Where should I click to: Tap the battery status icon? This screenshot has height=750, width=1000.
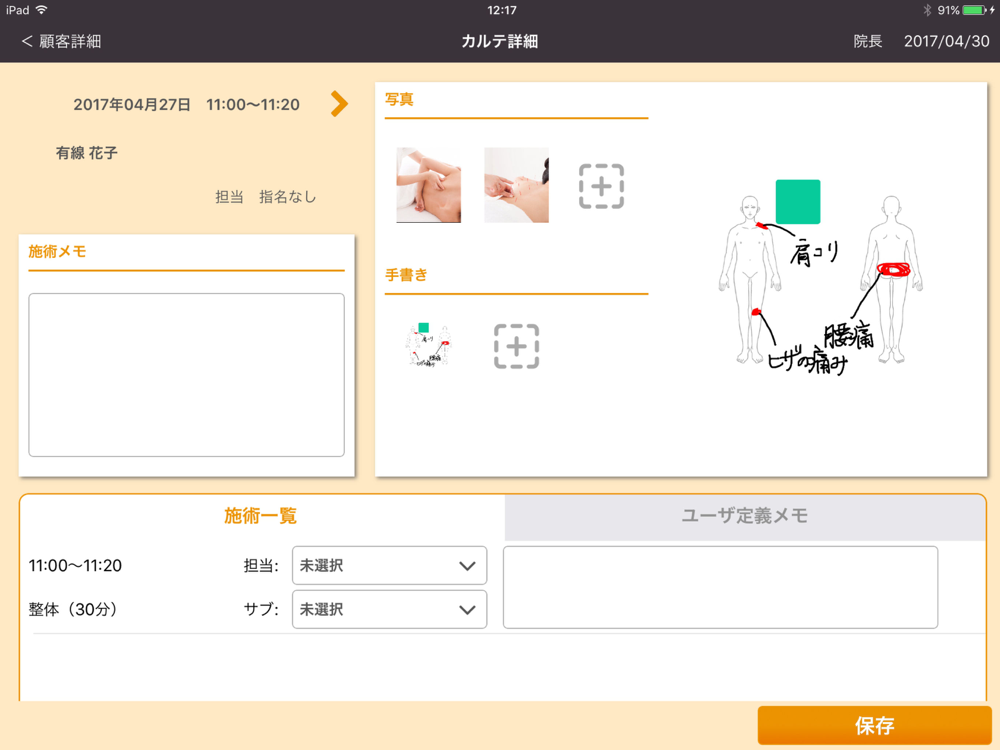point(974,10)
